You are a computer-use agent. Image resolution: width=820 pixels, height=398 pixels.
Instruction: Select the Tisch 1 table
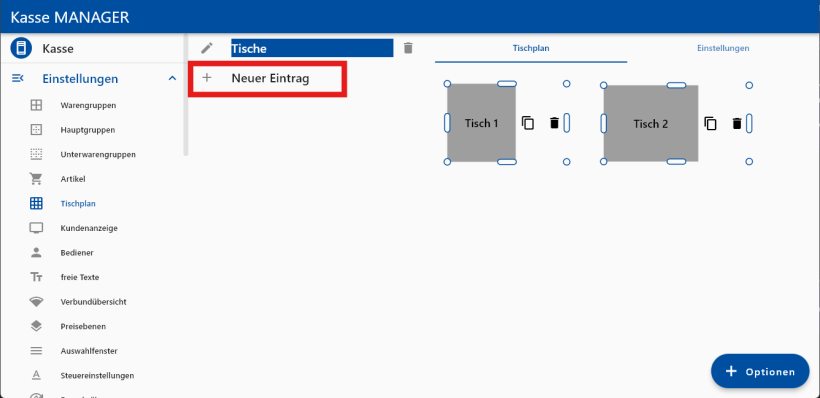click(481, 123)
